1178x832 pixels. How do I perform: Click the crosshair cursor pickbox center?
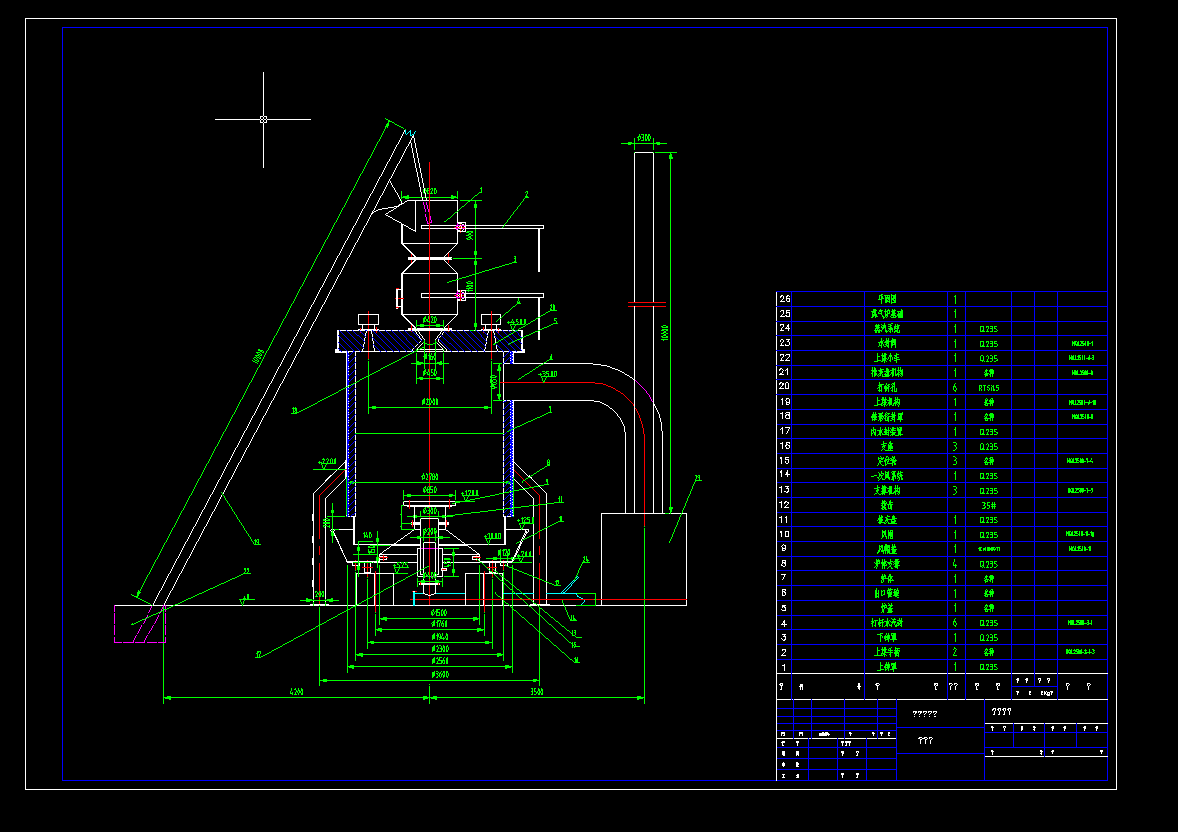(x=264, y=120)
